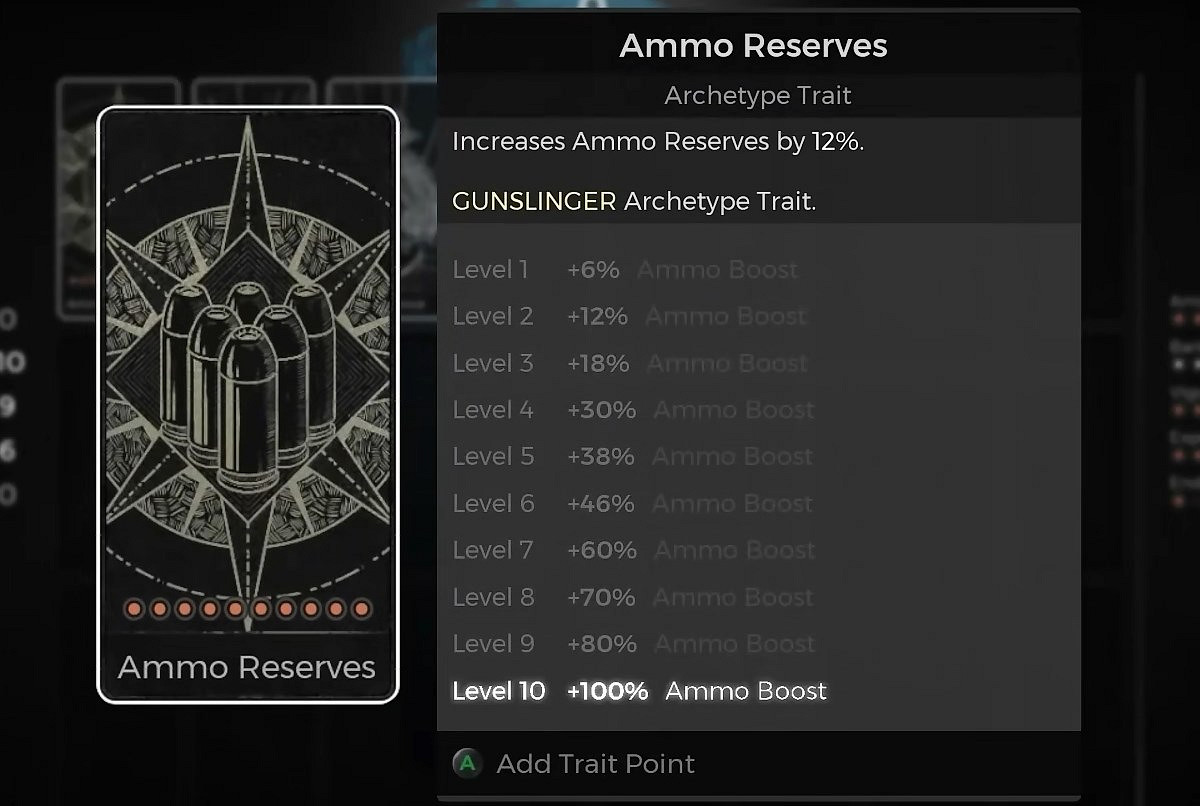Toggle the third trait point dot
The height and width of the screenshot is (806, 1200).
click(185, 608)
